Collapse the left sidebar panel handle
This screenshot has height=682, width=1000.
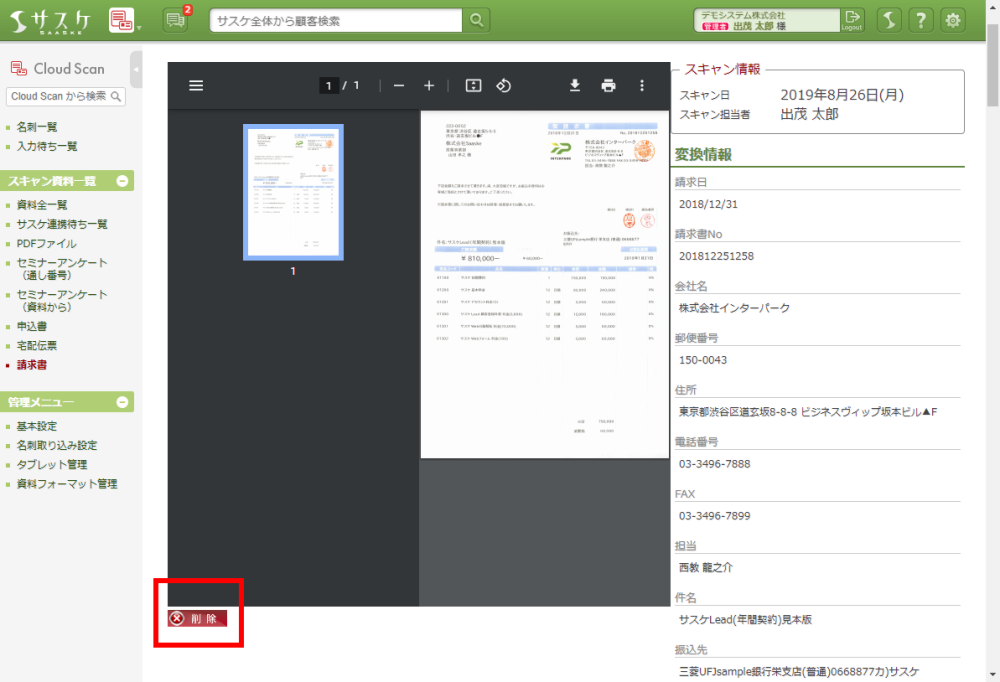tap(136, 70)
